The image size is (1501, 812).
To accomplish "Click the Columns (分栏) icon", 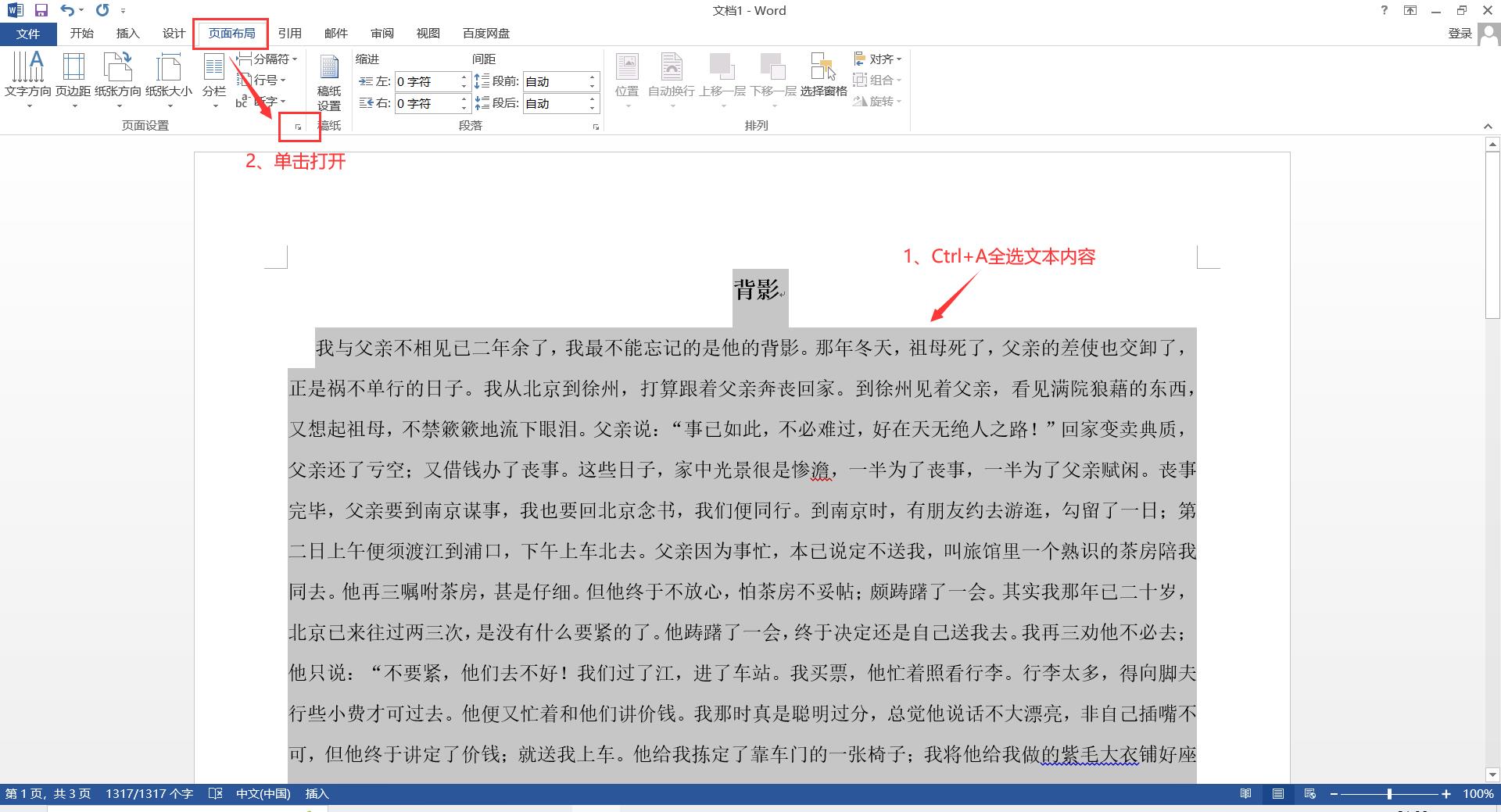I will click(x=214, y=69).
